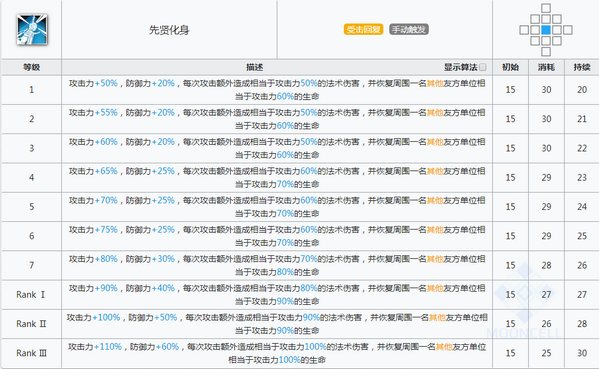The height and width of the screenshot is (369, 599).
Task: Click the 消耗 column header
Action: point(546,67)
